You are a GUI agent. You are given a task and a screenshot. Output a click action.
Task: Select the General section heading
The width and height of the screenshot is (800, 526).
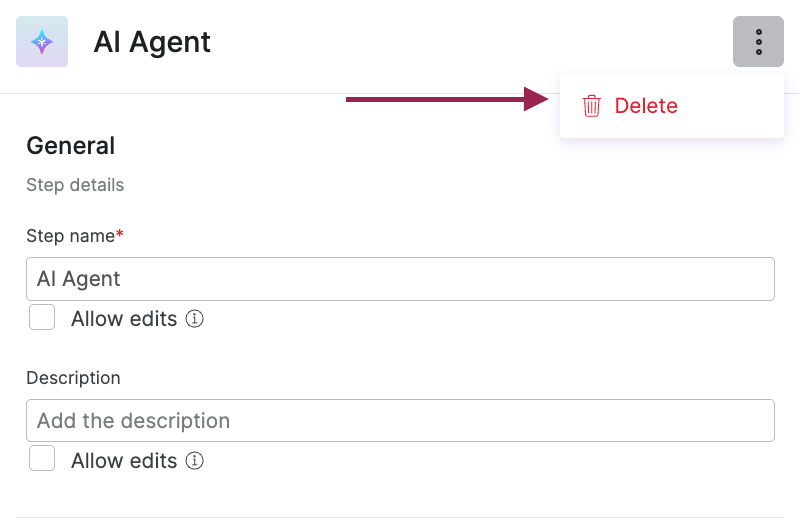[x=70, y=146]
